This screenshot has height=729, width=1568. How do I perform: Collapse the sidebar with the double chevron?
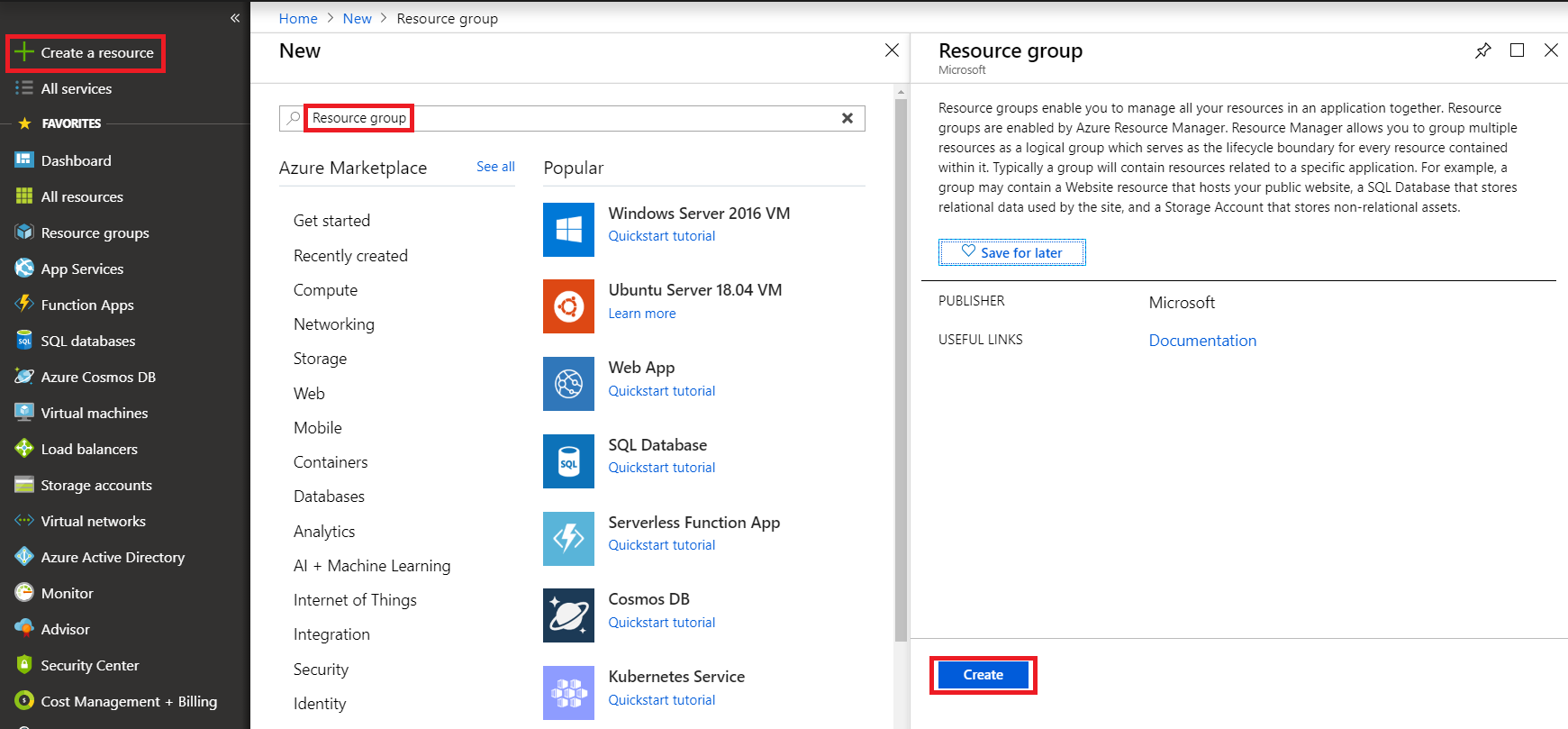click(235, 18)
